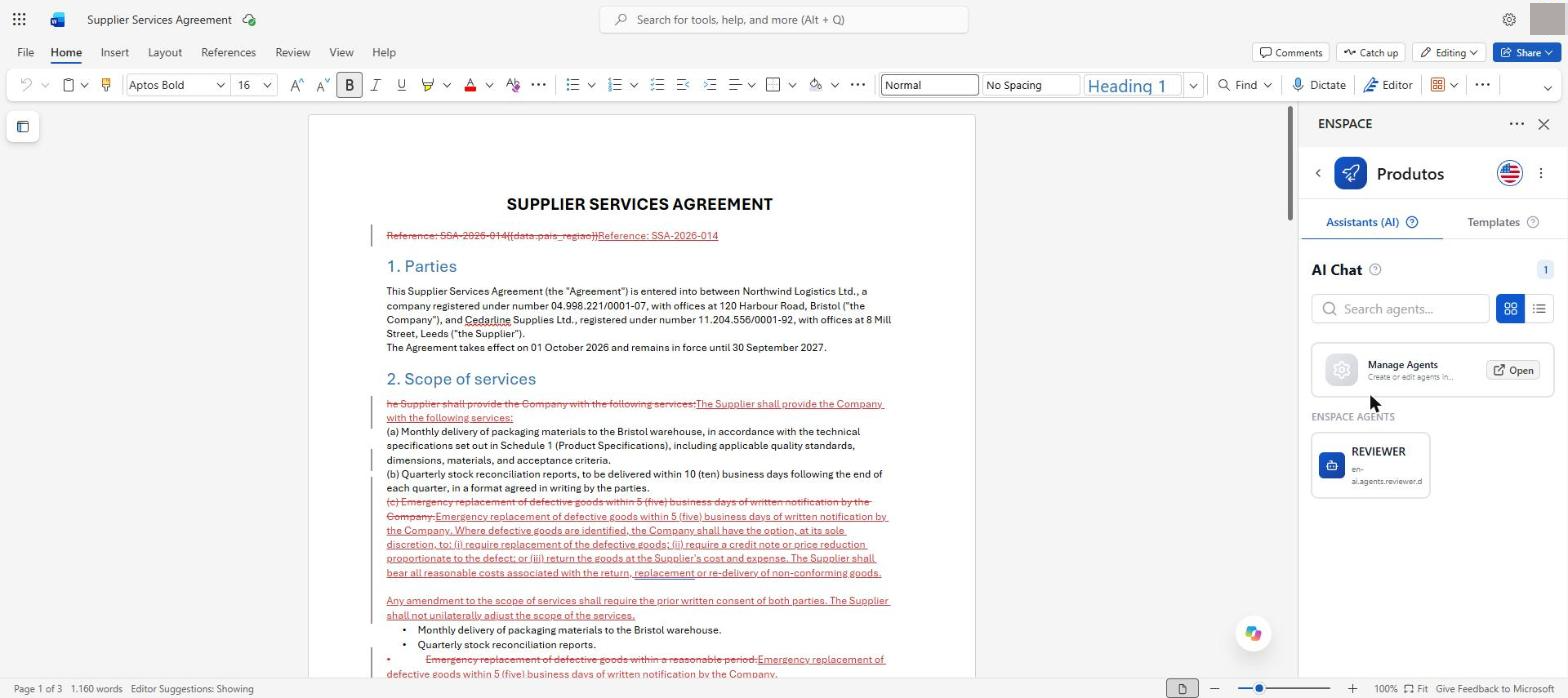Select the Templates tab in ENSPACE panel
The width and height of the screenshot is (1568, 698).
pyautogui.click(x=1503, y=222)
